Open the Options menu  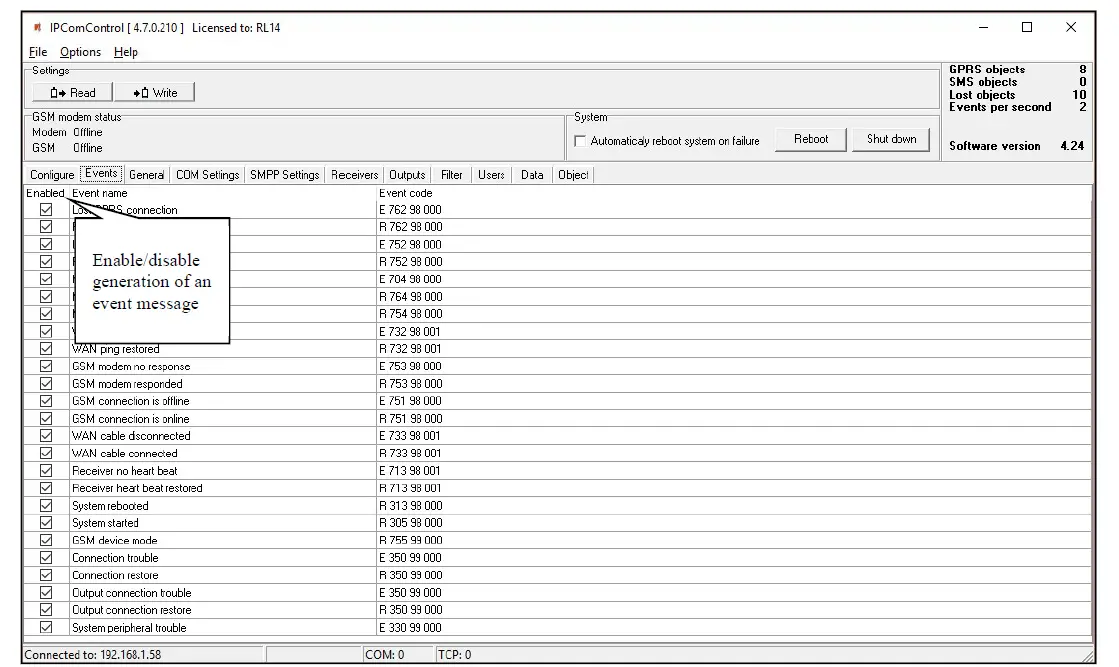tap(81, 52)
